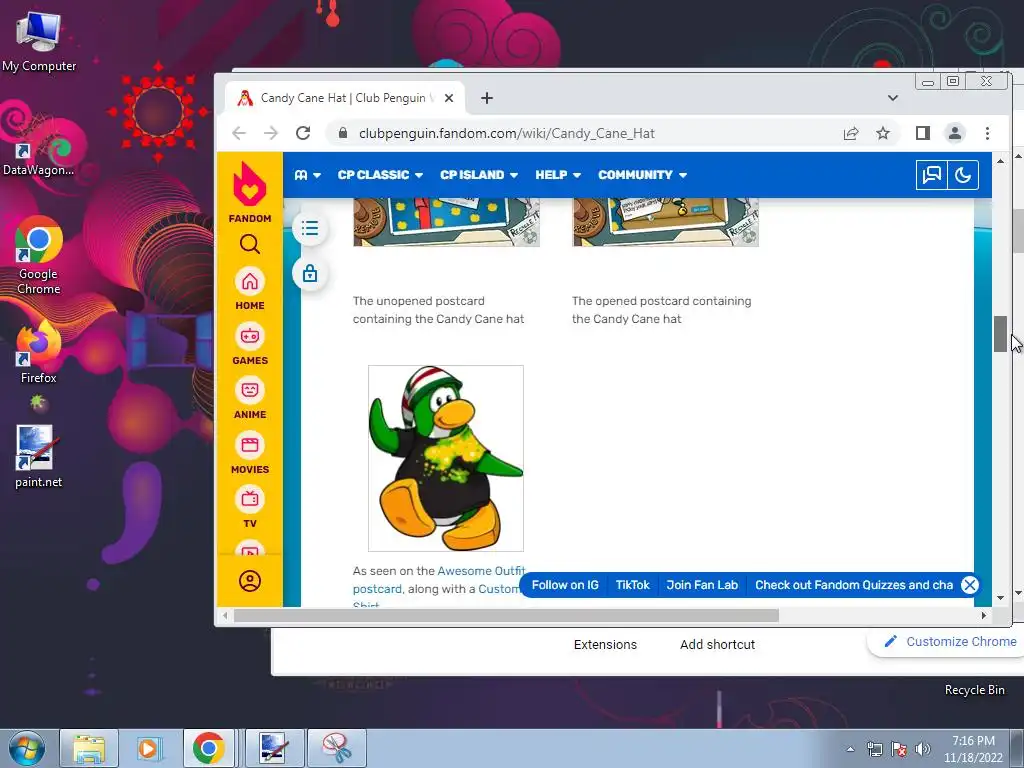Dismiss the blue promo banner
This screenshot has height=768, width=1024.
point(970,585)
